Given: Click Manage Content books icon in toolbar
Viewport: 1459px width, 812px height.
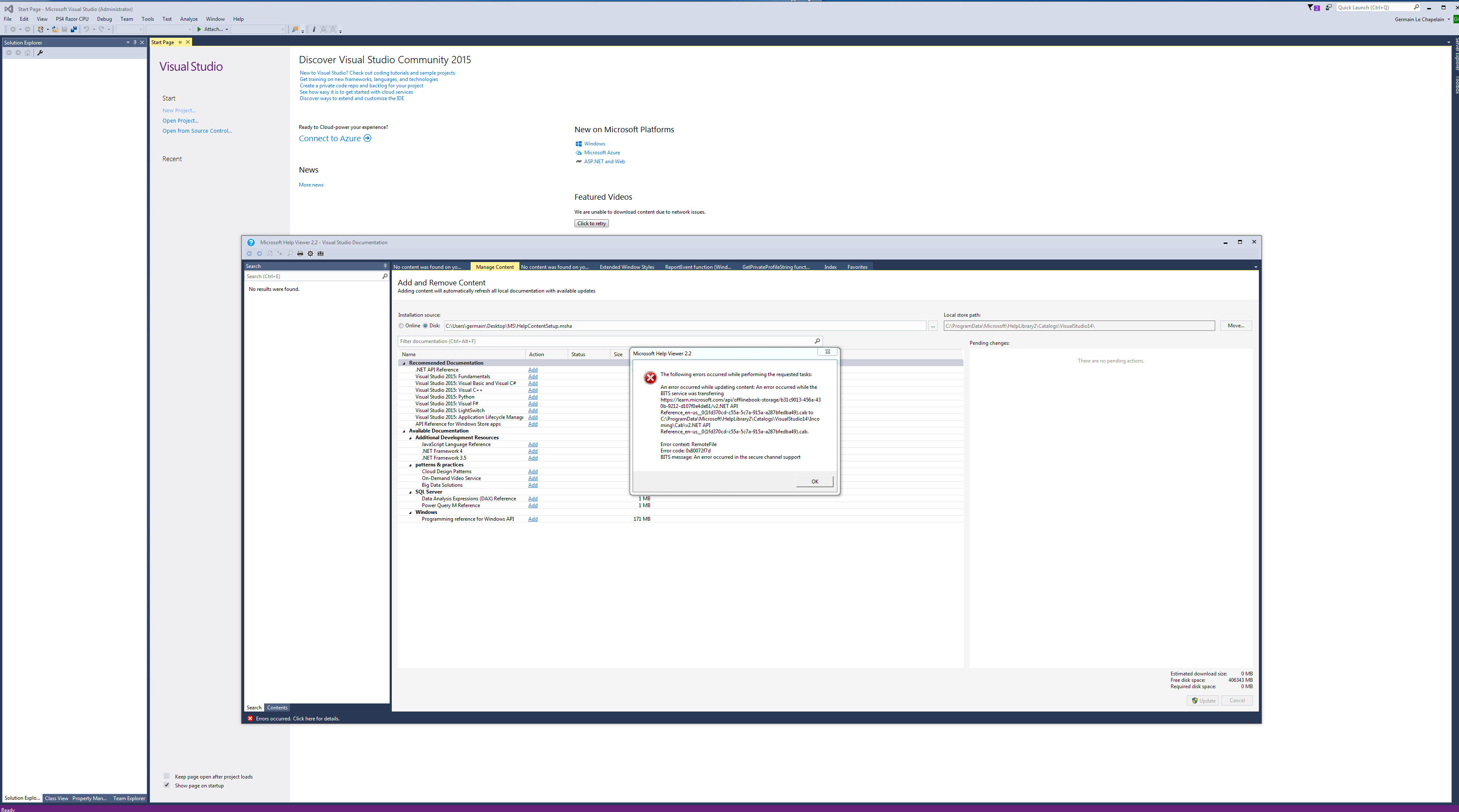Looking at the screenshot, I should point(321,254).
